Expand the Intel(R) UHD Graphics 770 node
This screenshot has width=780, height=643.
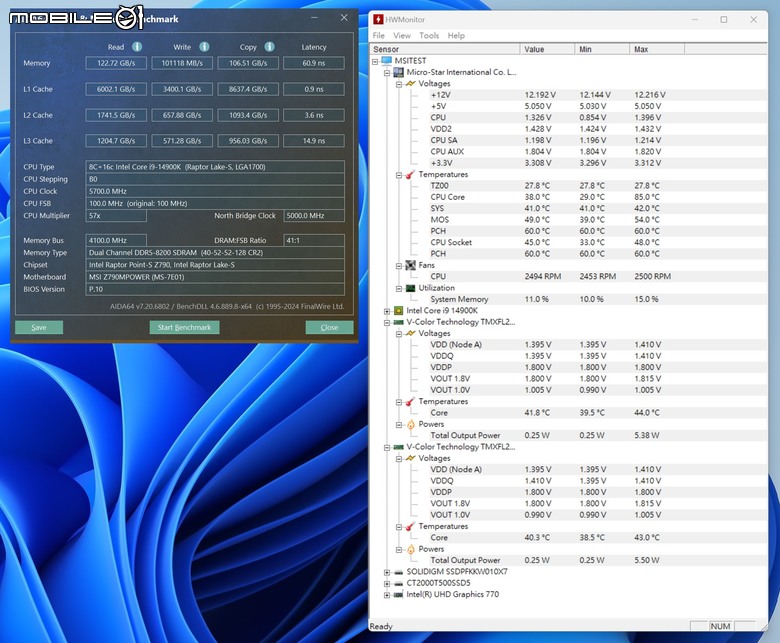point(387,595)
